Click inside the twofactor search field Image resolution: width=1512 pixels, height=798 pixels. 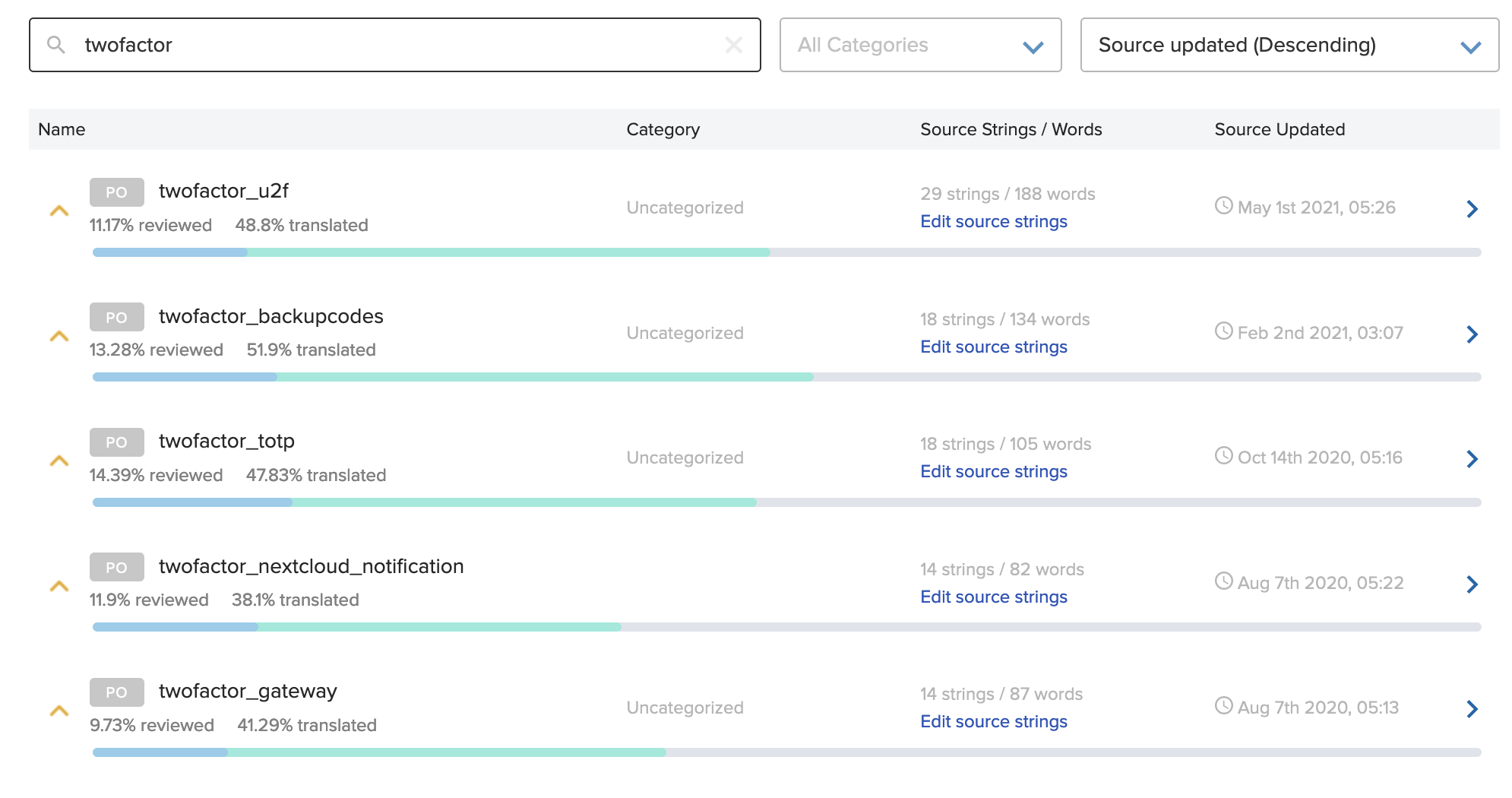point(304,45)
